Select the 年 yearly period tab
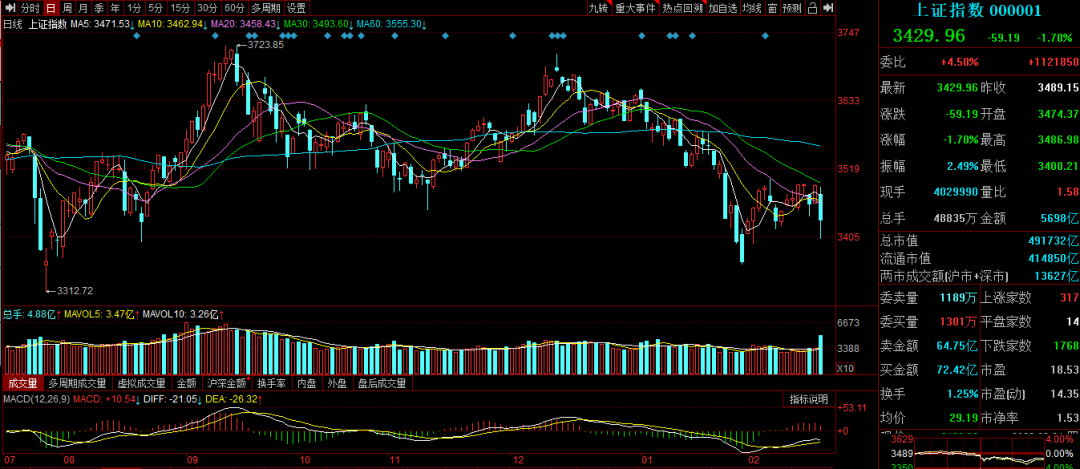Viewport: 1080px width, 469px height. (115, 8)
